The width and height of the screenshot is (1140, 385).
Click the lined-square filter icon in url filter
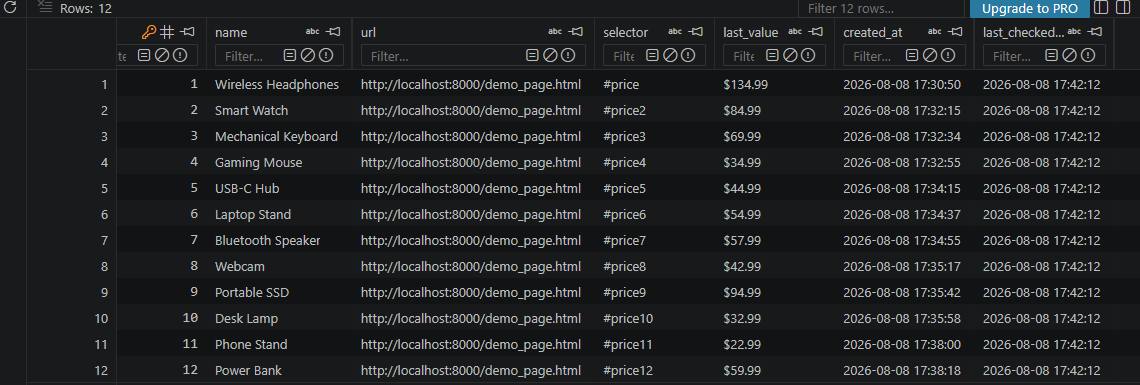(x=532, y=55)
